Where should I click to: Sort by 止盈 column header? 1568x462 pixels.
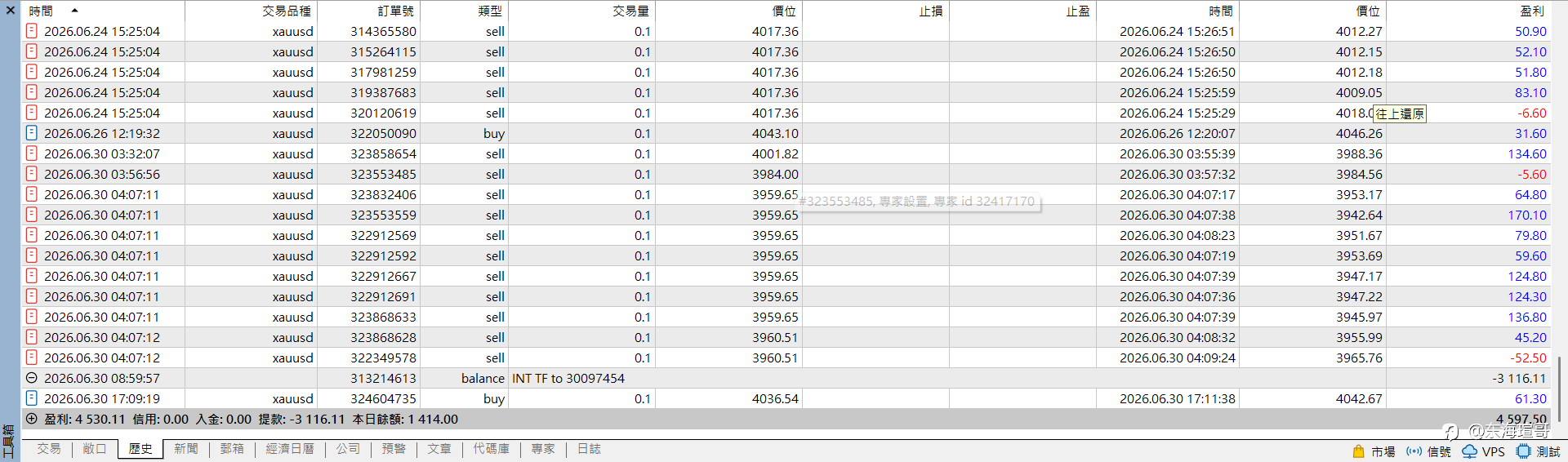(1022, 11)
